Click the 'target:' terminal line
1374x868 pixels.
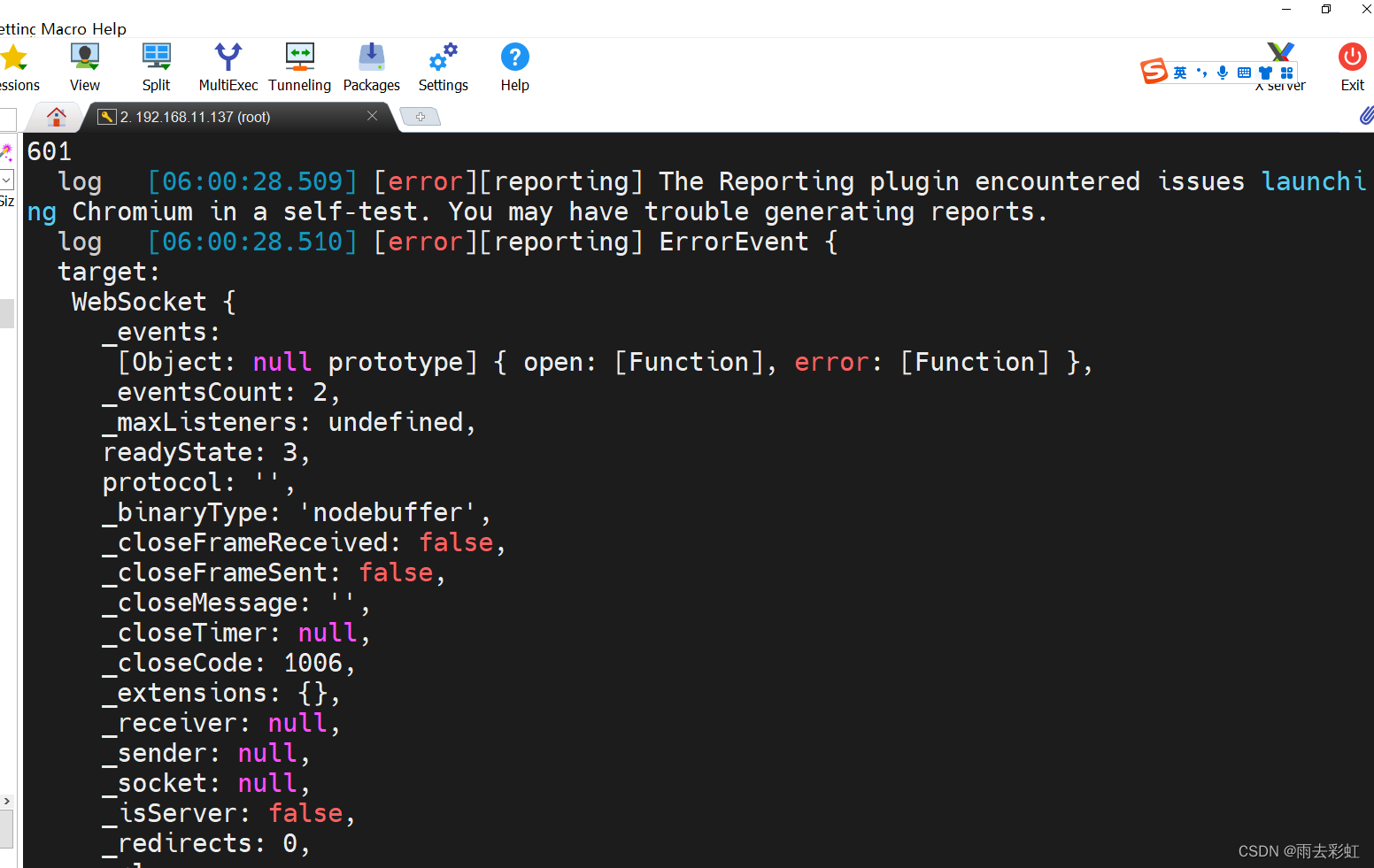click(109, 272)
